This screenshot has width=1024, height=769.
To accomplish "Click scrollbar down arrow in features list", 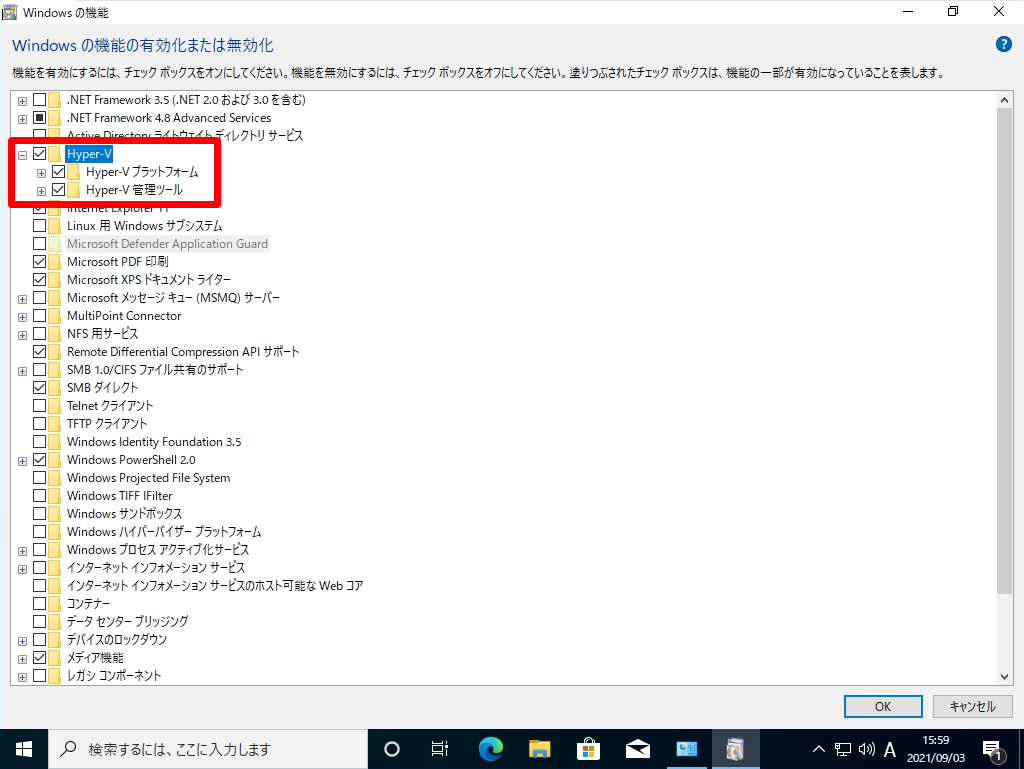I will click(x=1004, y=677).
